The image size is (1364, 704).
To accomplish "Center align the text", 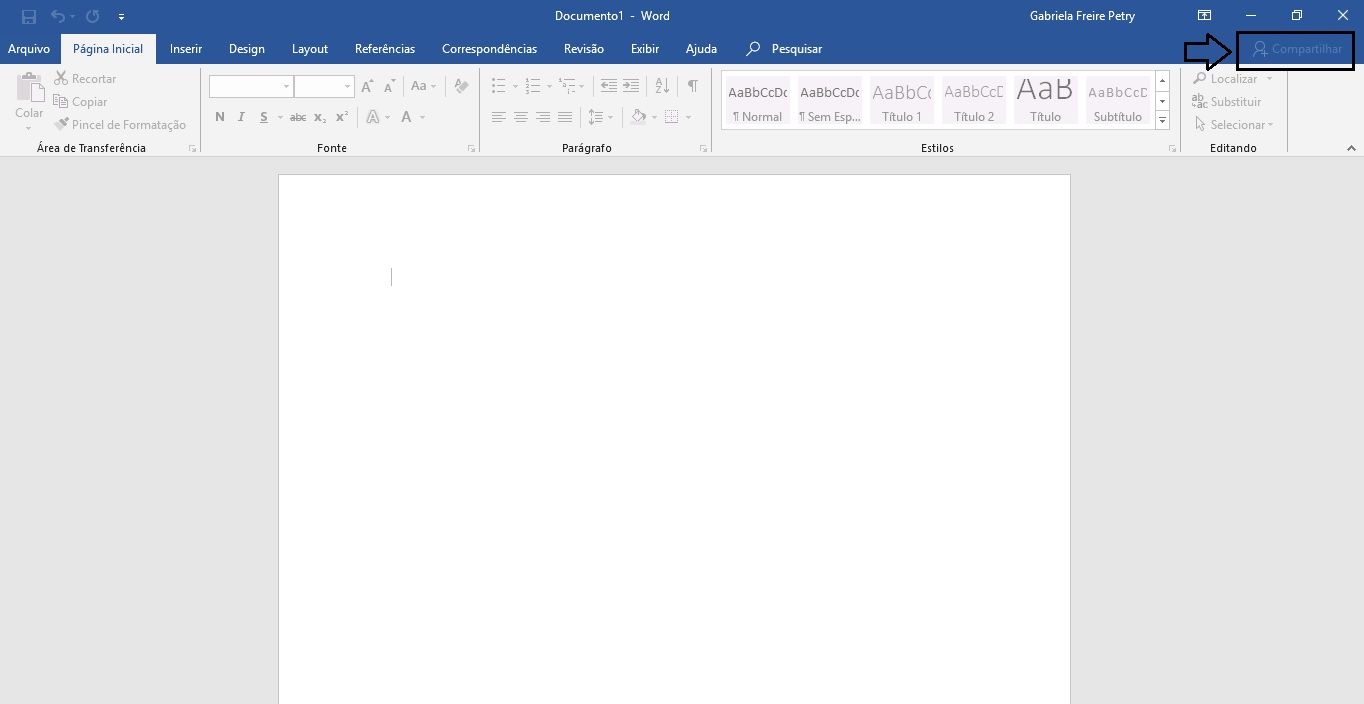I will click(x=521, y=117).
